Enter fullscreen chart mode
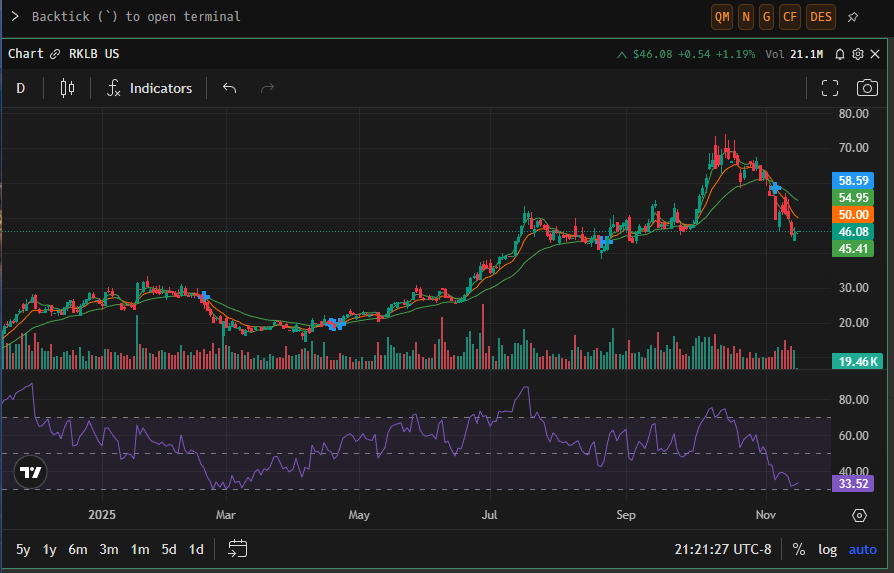Viewport: 894px width, 573px height. click(829, 88)
